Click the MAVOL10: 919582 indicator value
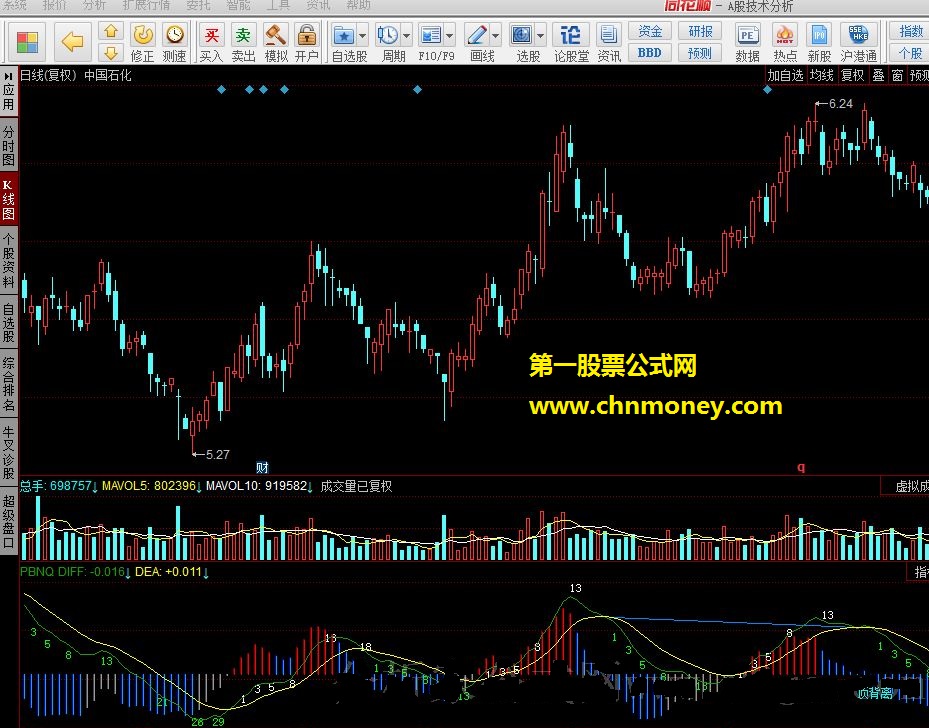 click(x=256, y=486)
